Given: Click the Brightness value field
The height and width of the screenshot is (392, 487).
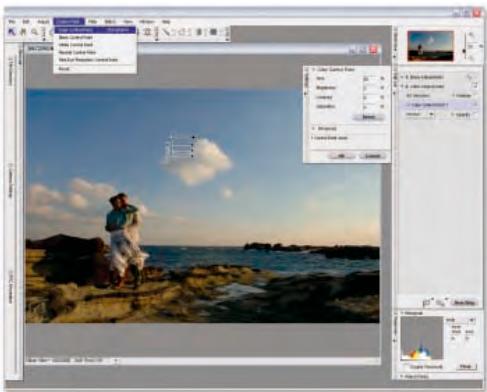Looking at the screenshot, I should (x=370, y=88).
